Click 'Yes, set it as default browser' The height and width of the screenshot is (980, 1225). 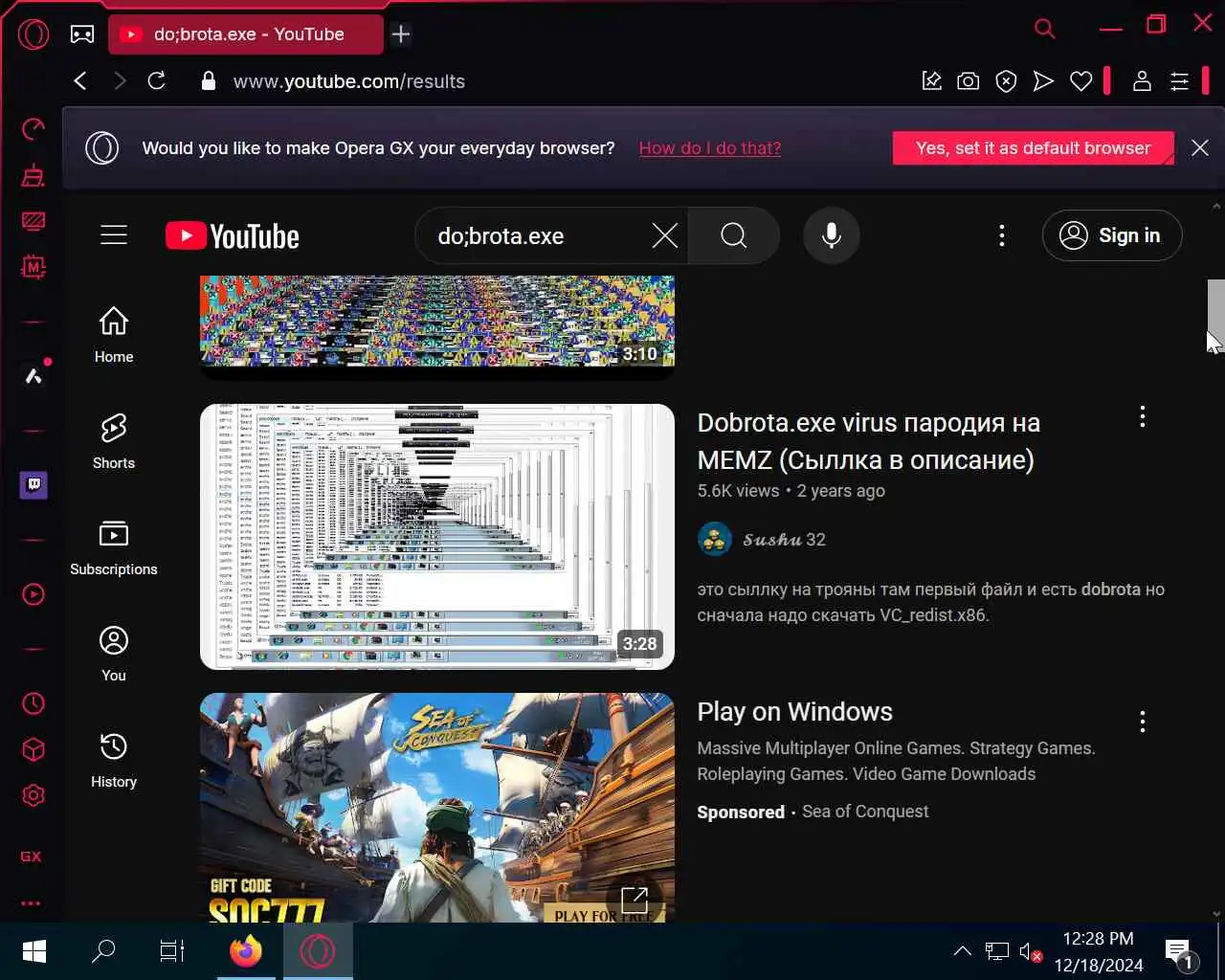(x=1033, y=148)
